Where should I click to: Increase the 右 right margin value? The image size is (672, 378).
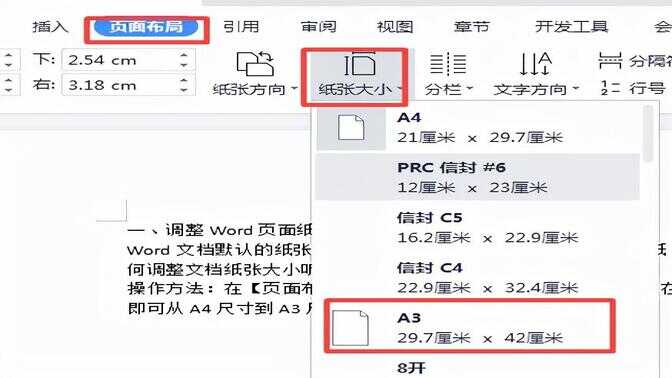[x=184, y=80]
